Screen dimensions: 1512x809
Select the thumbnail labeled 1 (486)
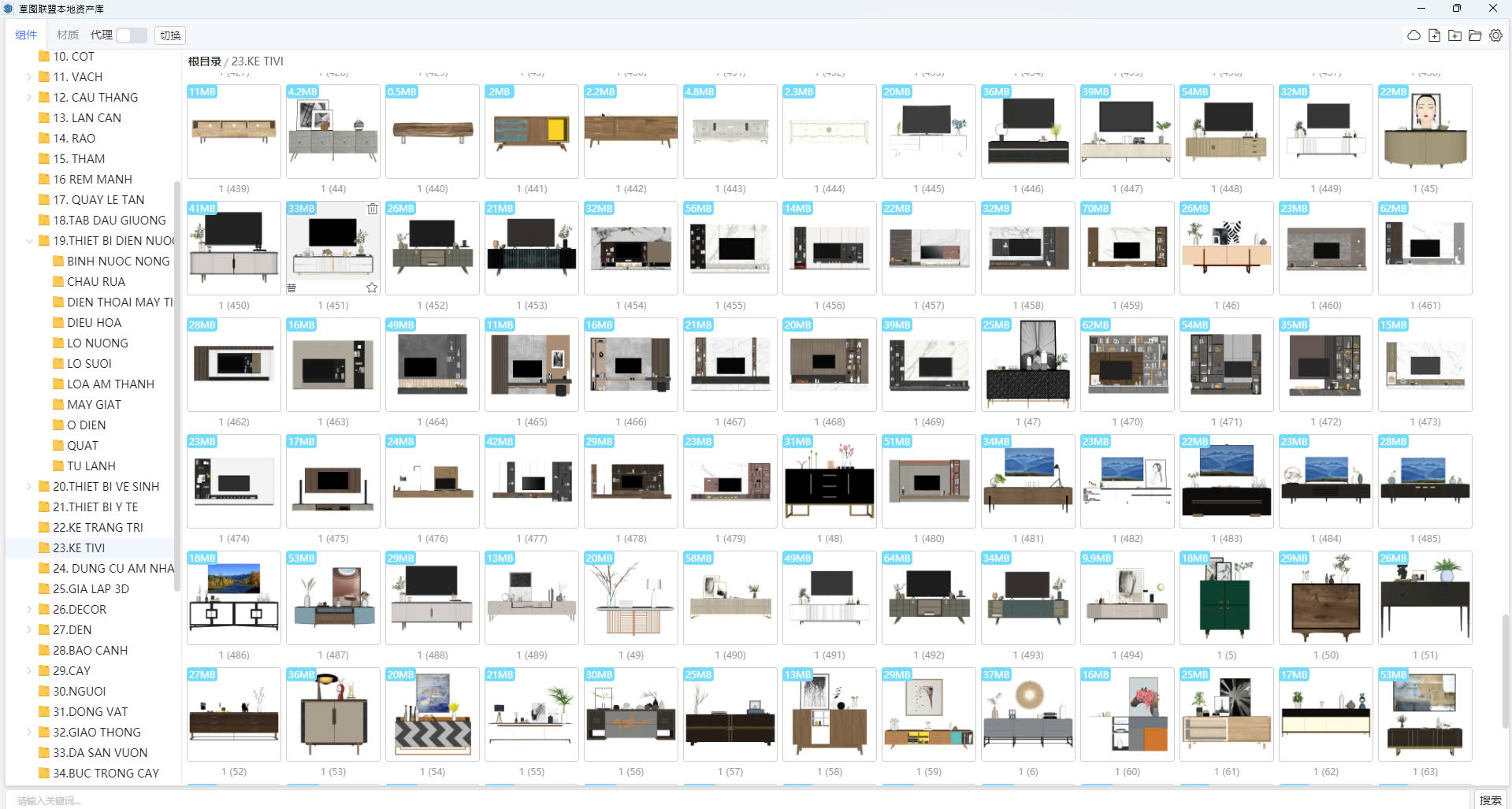pyautogui.click(x=234, y=599)
